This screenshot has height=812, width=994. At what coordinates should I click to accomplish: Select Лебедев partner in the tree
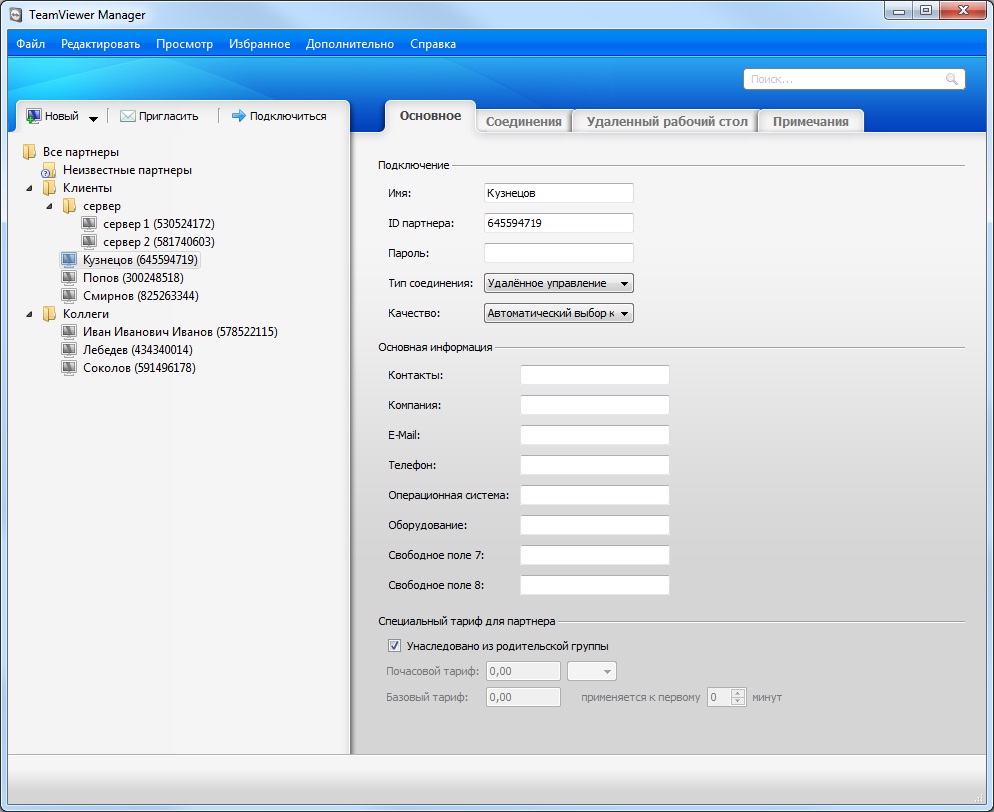[138, 350]
